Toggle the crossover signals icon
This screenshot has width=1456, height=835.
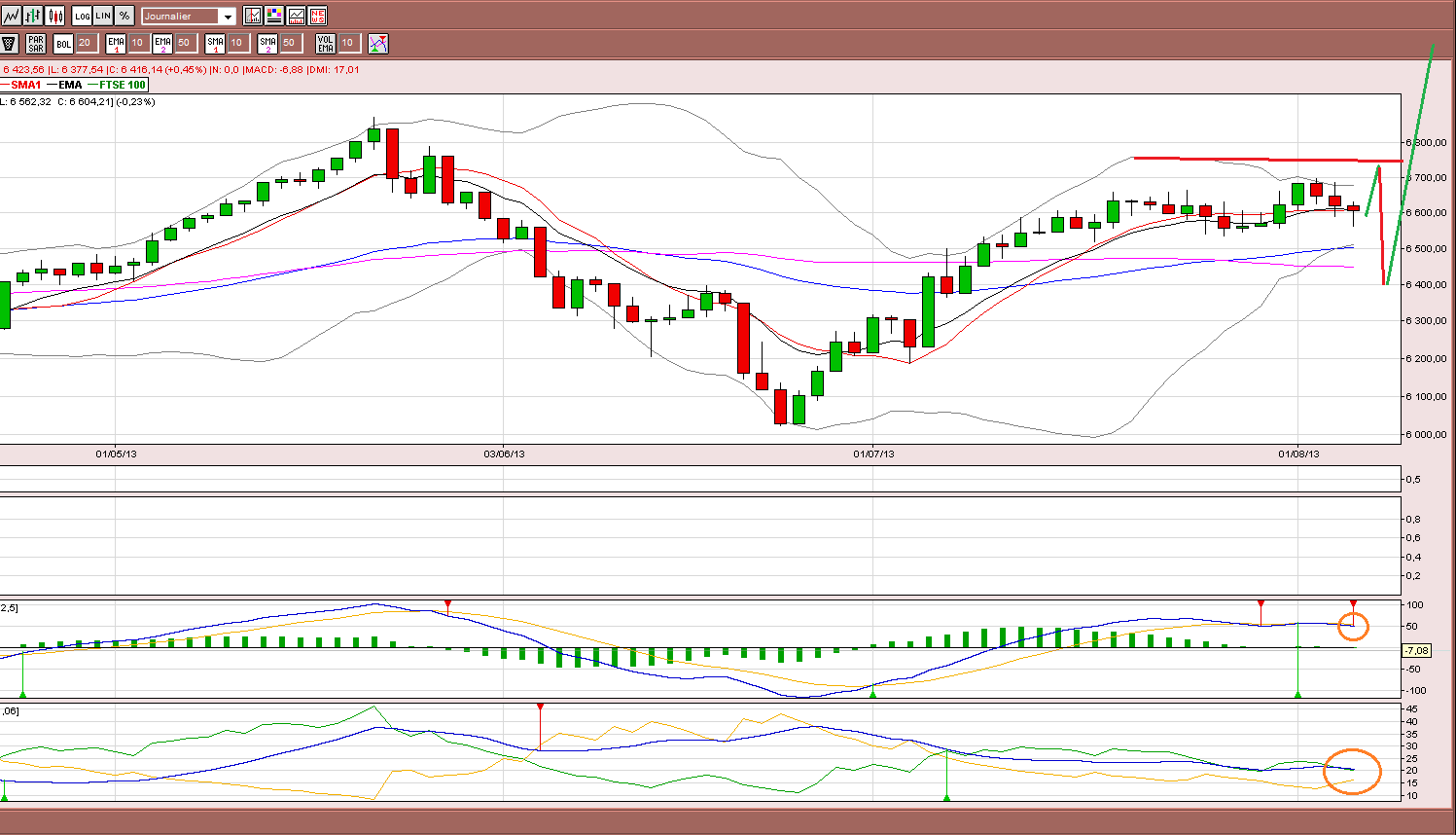tap(378, 44)
